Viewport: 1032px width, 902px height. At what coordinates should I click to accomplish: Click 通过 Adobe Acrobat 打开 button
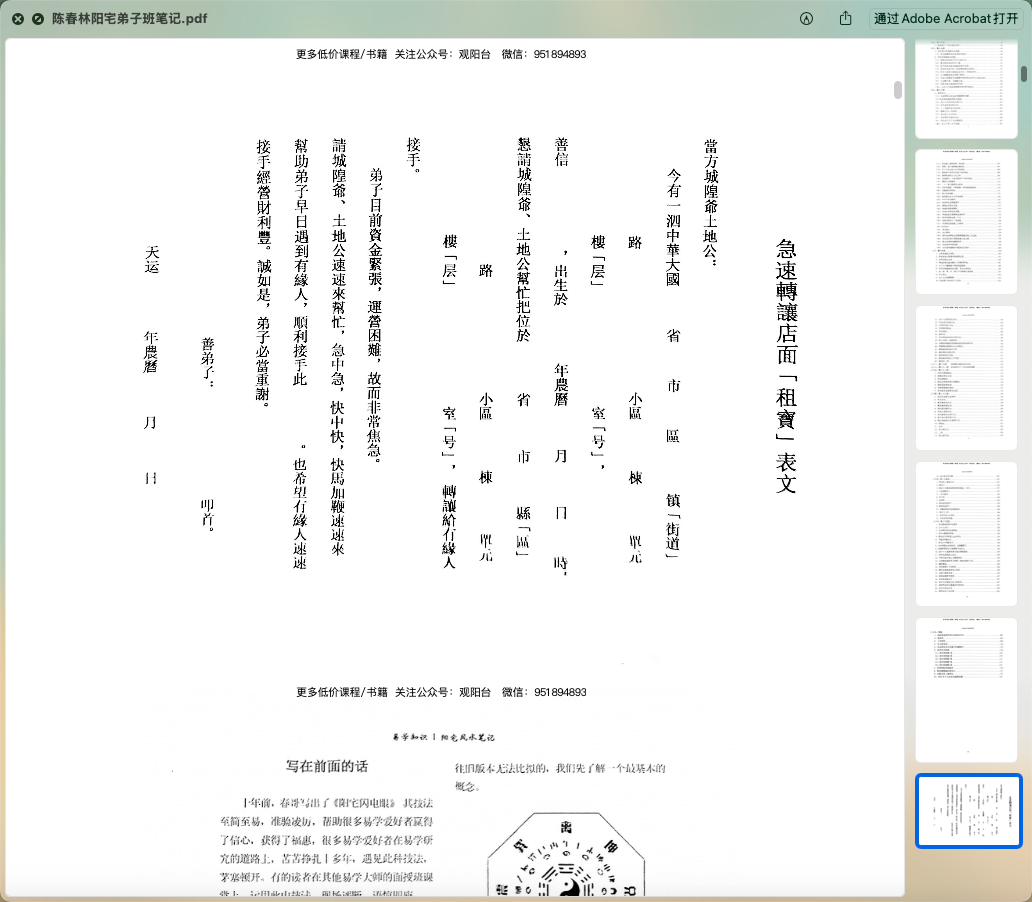[x=946, y=18]
